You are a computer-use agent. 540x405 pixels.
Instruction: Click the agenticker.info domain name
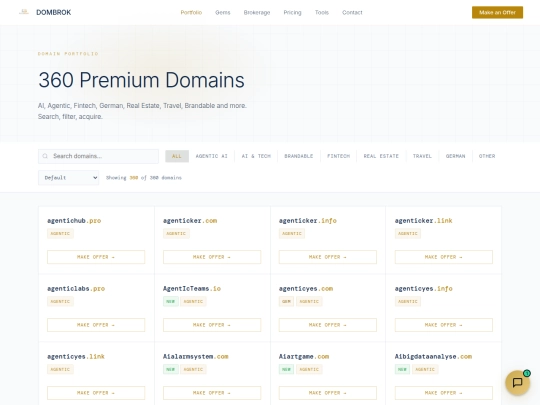click(x=308, y=221)
